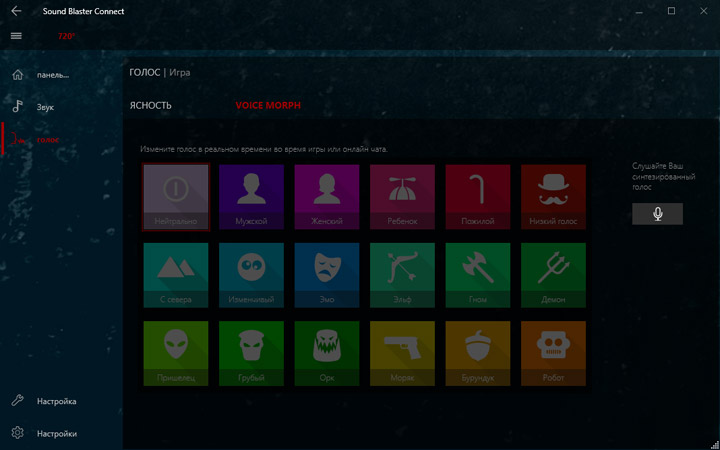Switch to the VOICE MORPH tab
The height and width of the screenshot is (450, 720).
pos(268,106)
